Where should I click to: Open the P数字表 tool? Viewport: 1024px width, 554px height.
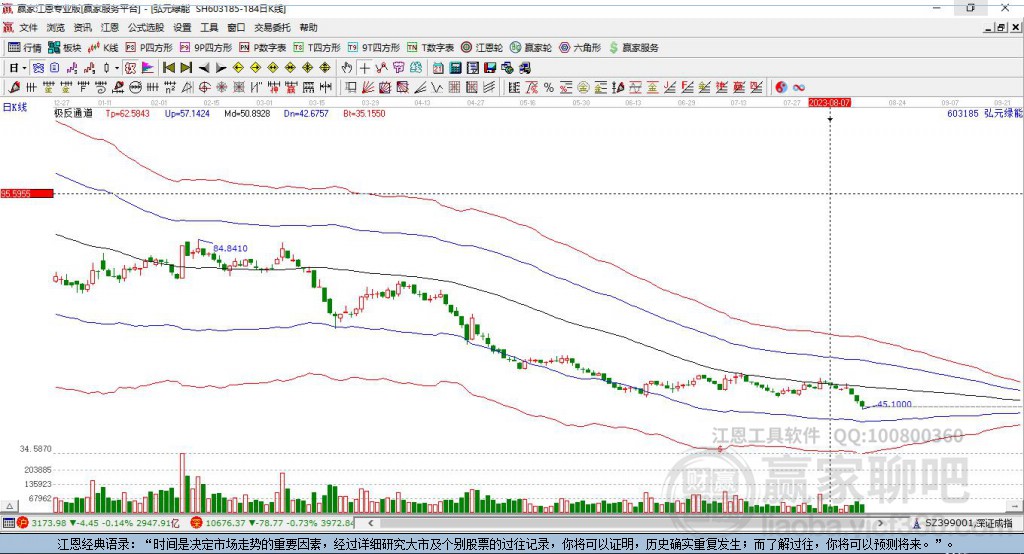(x=263, y=48)
